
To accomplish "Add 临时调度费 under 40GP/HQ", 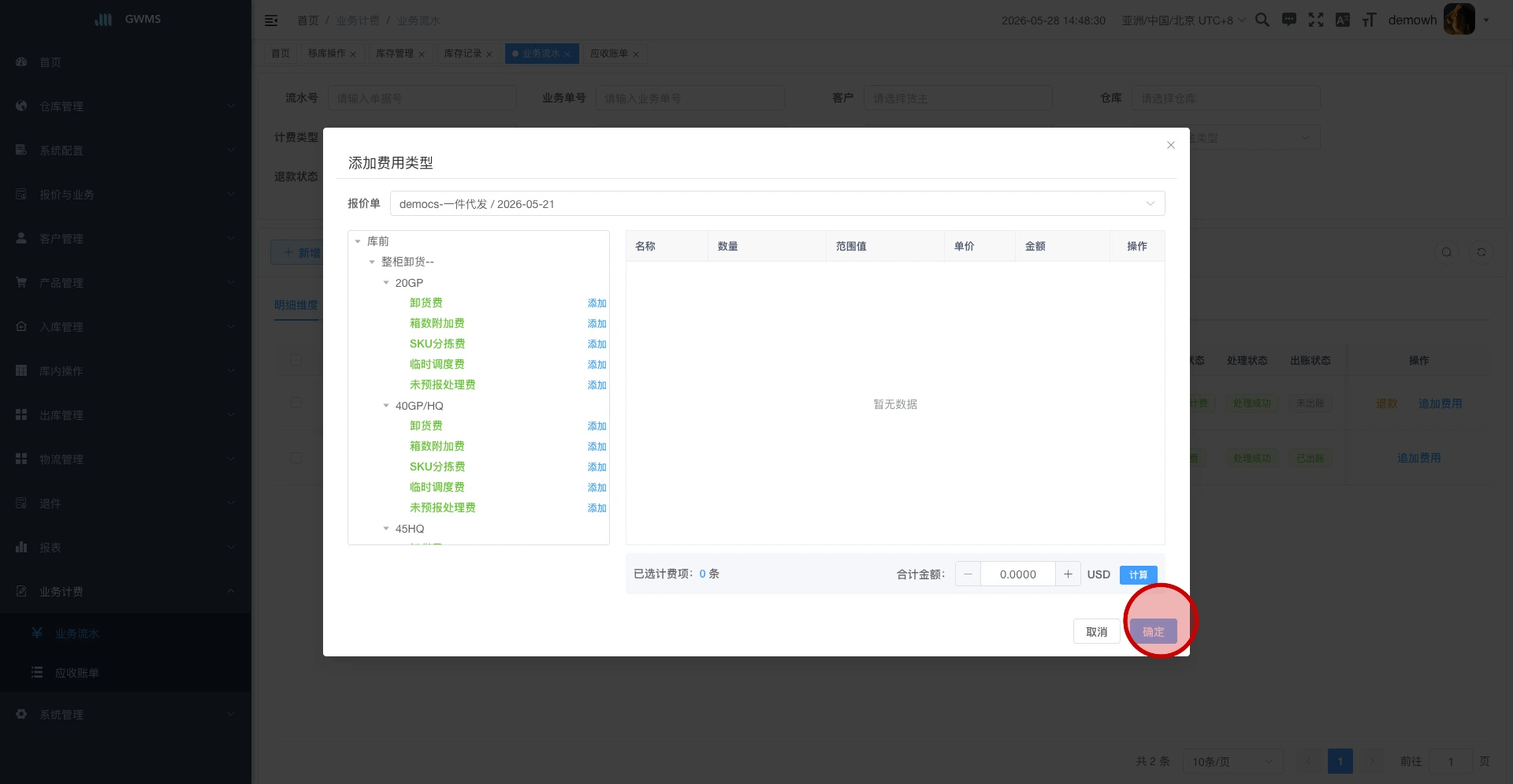I will [597, 488].
